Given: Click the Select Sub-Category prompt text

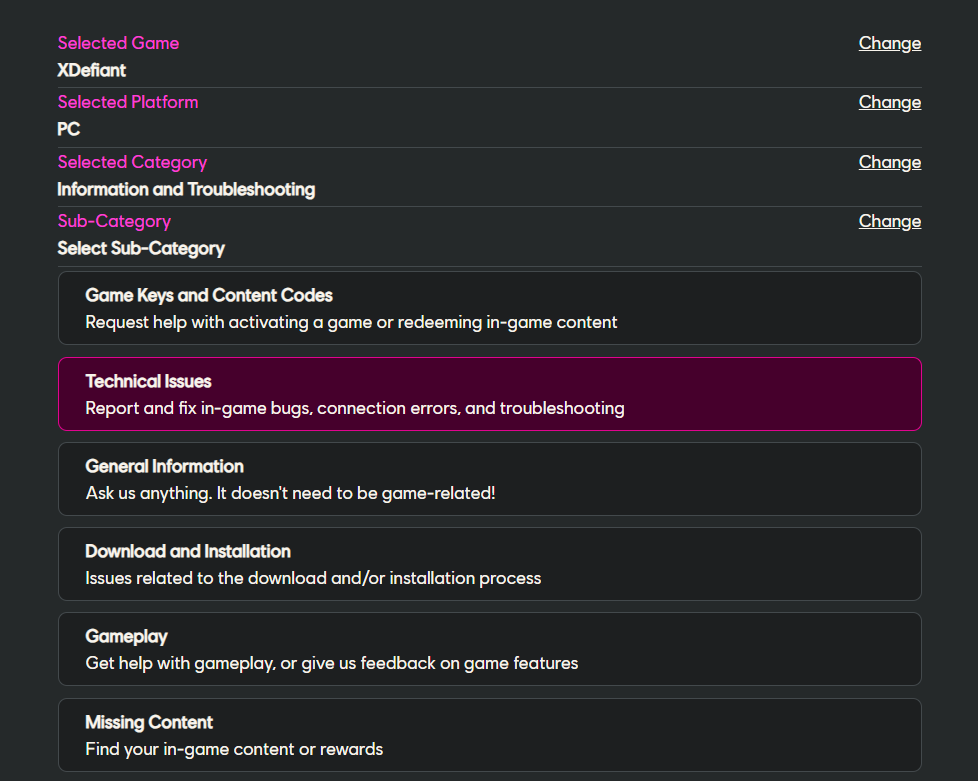Looking at the screenshot, I should click(141, 248).
